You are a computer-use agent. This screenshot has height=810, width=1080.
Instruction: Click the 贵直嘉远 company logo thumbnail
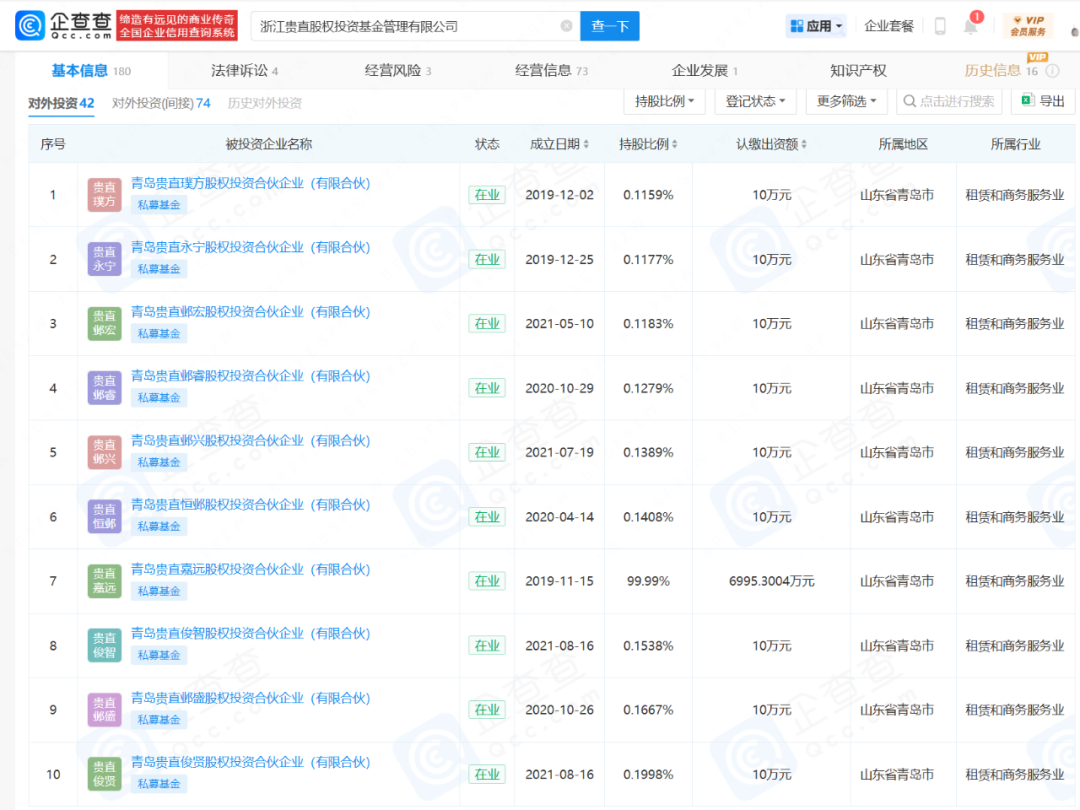[x=104, y=581]
